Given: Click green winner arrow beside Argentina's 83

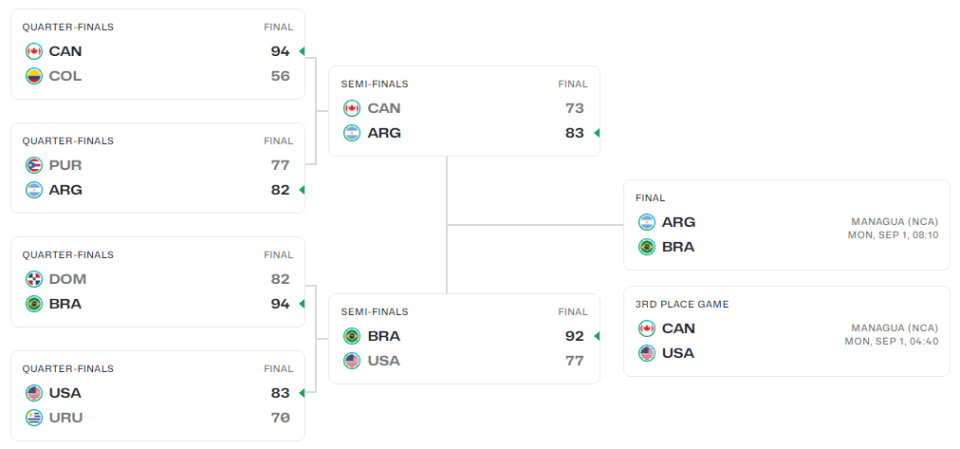Looking at the screenshot, I should pos(596,133).
